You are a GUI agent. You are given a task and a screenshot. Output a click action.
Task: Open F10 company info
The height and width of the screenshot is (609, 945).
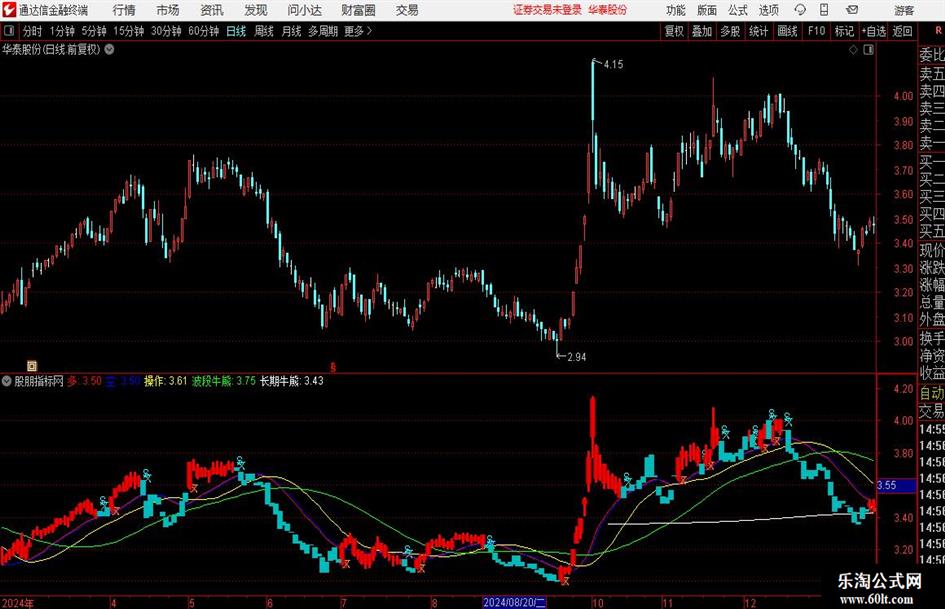pos(817,31)
